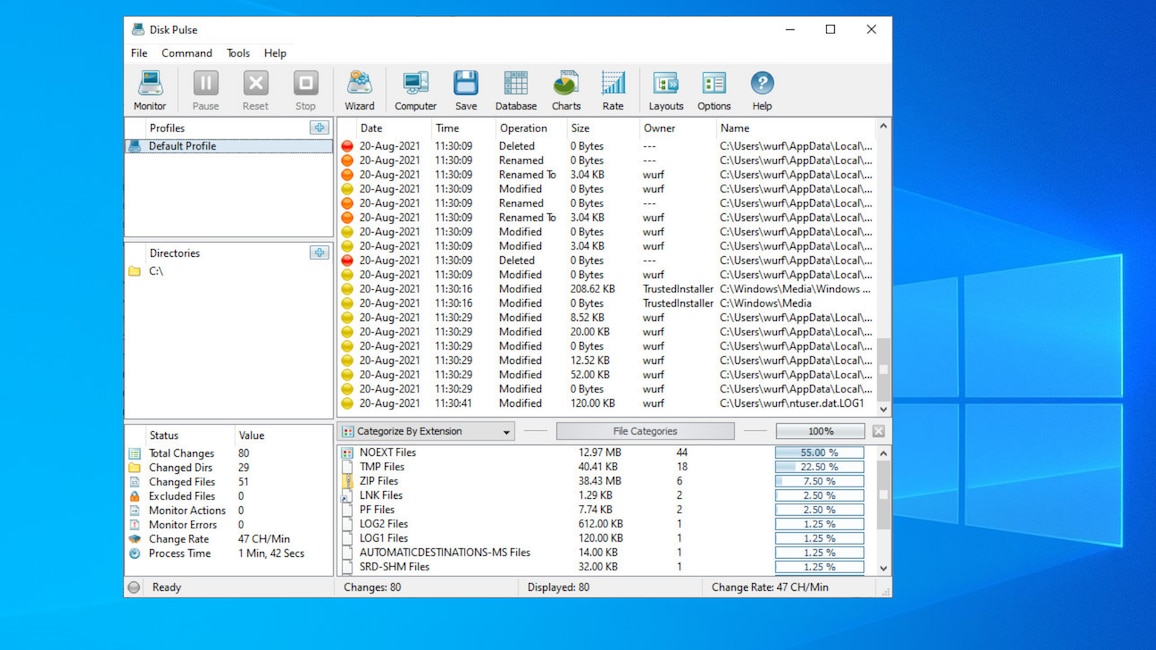Click the Computer toolbar icon
This screenshot has height=650, width=1156.
pyautogui.click(x=415, y=90)
